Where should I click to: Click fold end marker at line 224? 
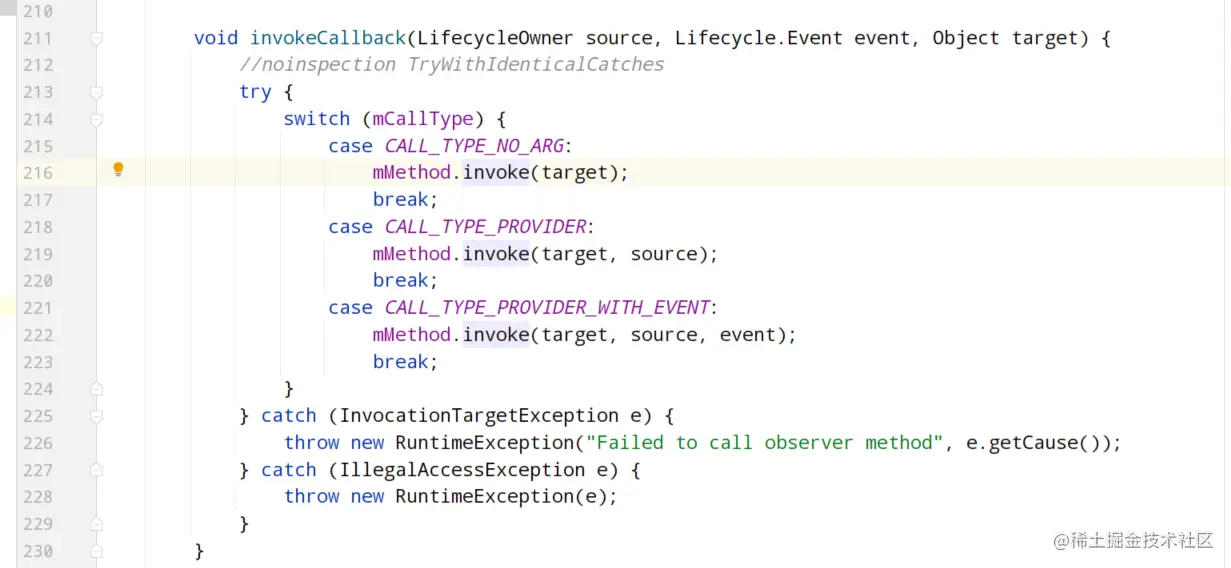click(x=97, y=388)
